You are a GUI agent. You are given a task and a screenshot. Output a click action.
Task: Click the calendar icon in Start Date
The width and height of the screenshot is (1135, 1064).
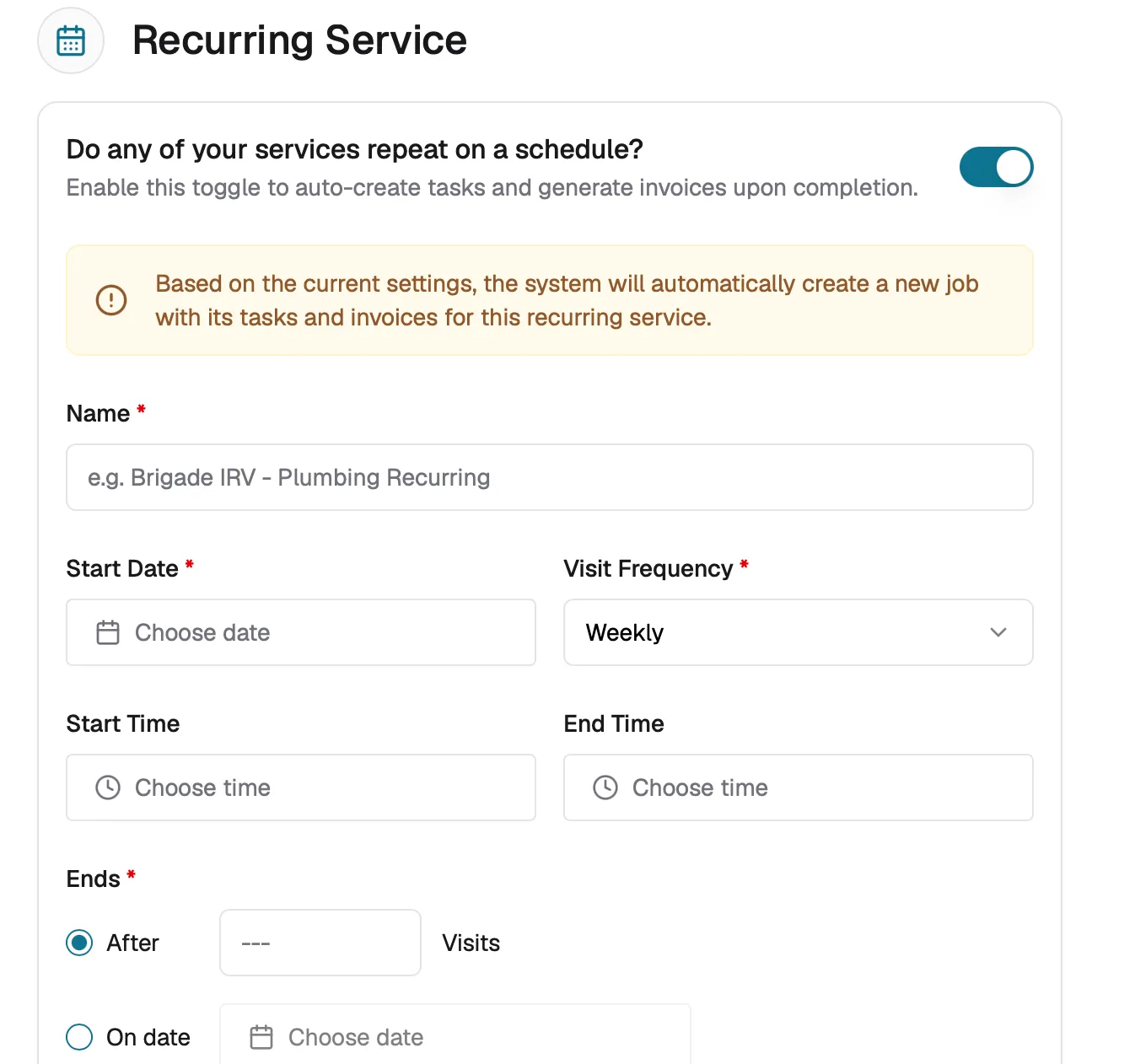point(108,632)
